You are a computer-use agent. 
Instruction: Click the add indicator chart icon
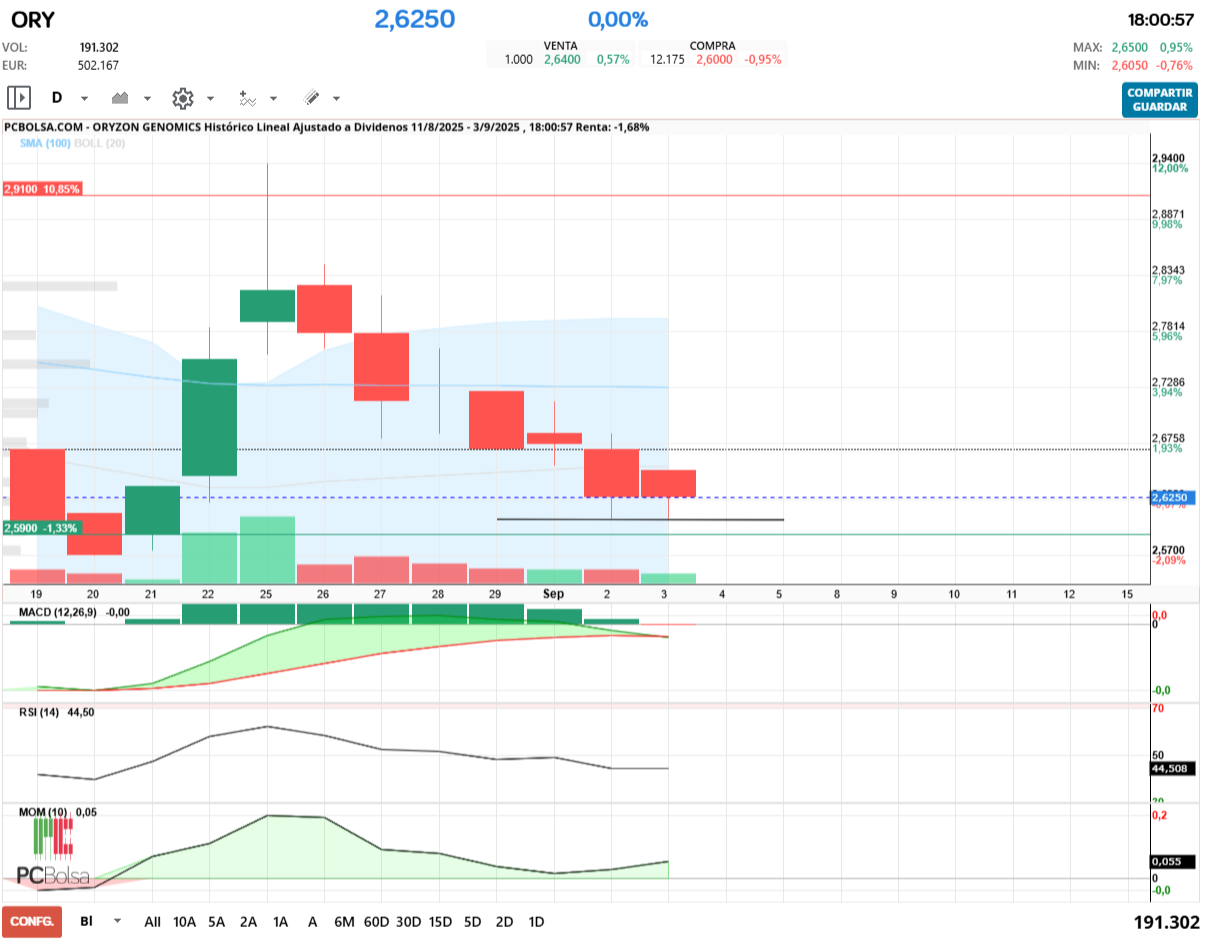click(x=247, y=98)
